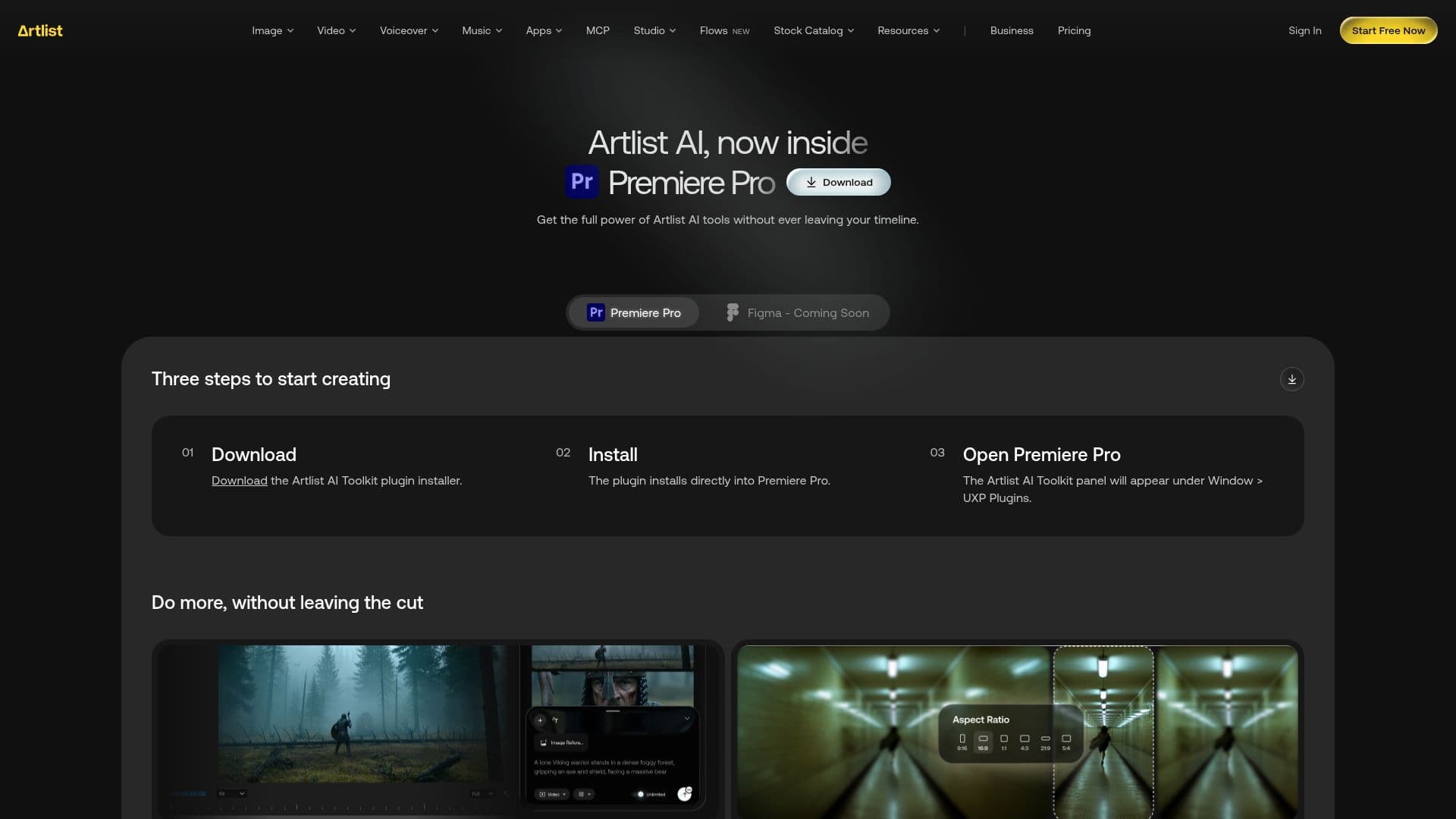The height and width of the screenshot is (819, 1456).
Task: Click the dashed vertical crop frame in tunnel image
Action: click(1103, 732)
